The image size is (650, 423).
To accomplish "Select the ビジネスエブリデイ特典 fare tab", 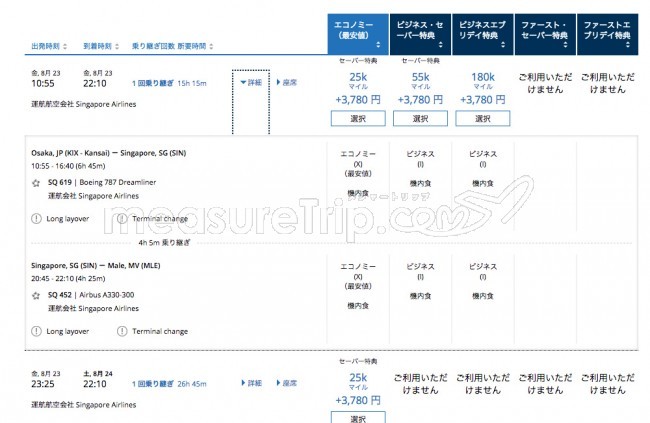I will (x=483, y=34).
